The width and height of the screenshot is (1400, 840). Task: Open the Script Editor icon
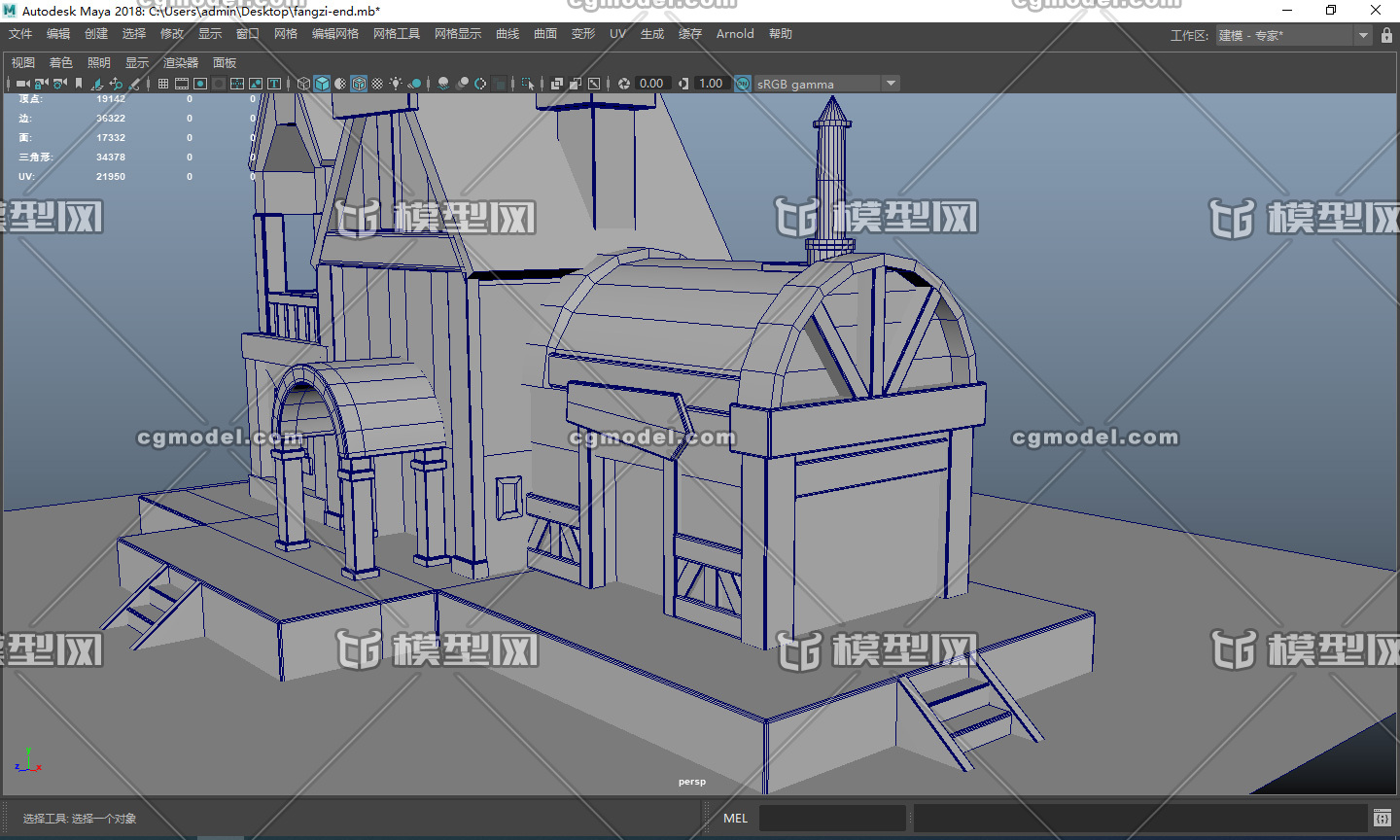1382,819
